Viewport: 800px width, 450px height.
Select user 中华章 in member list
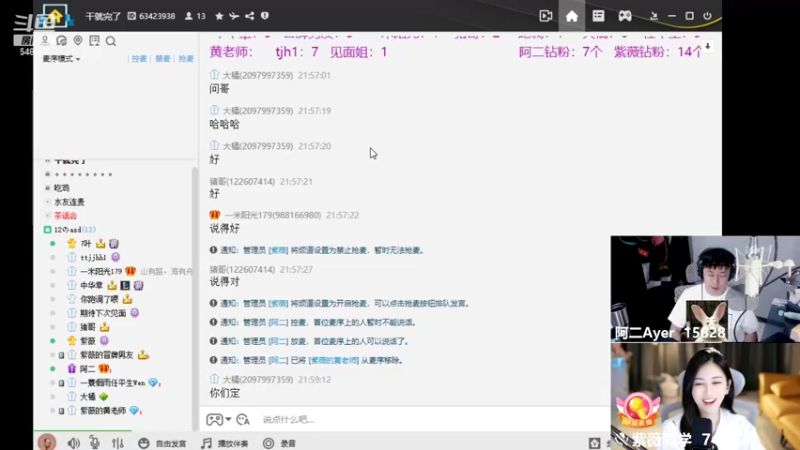[91, 285]
